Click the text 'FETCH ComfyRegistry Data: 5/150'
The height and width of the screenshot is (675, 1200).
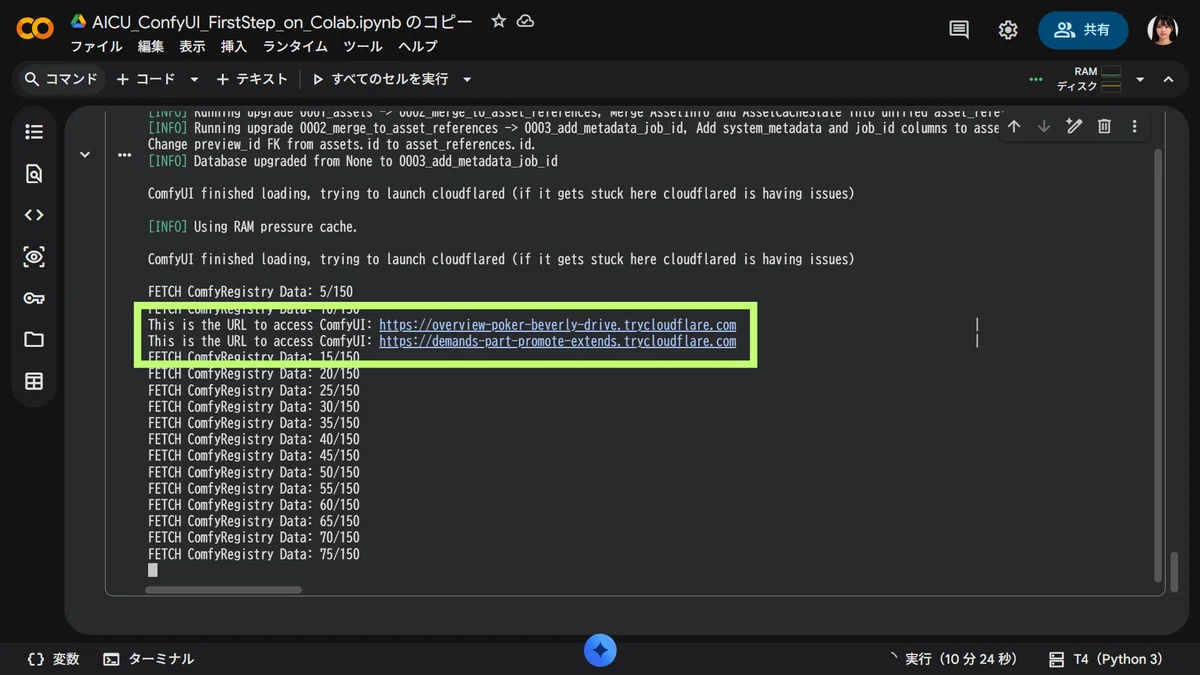coord(250,292)
